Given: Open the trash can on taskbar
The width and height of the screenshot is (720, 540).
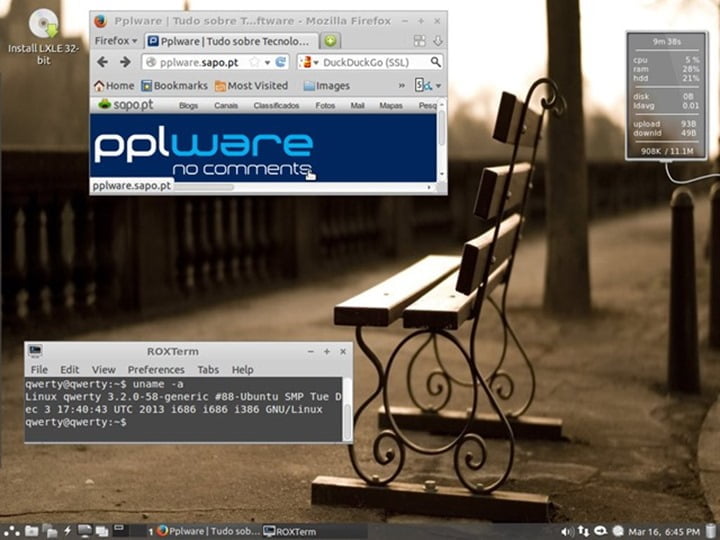Looking at the screenshot, I should coord(710,531).
